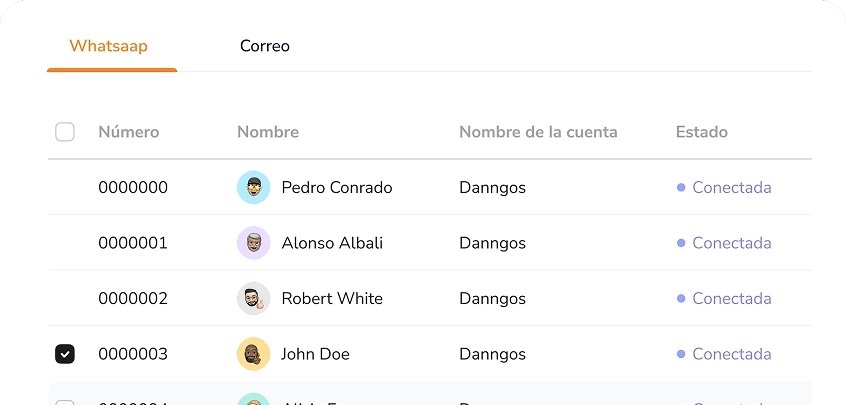The image size is (846, 405).
Task: Uncheck the checkbox for row 0000003
Action: 65,354
